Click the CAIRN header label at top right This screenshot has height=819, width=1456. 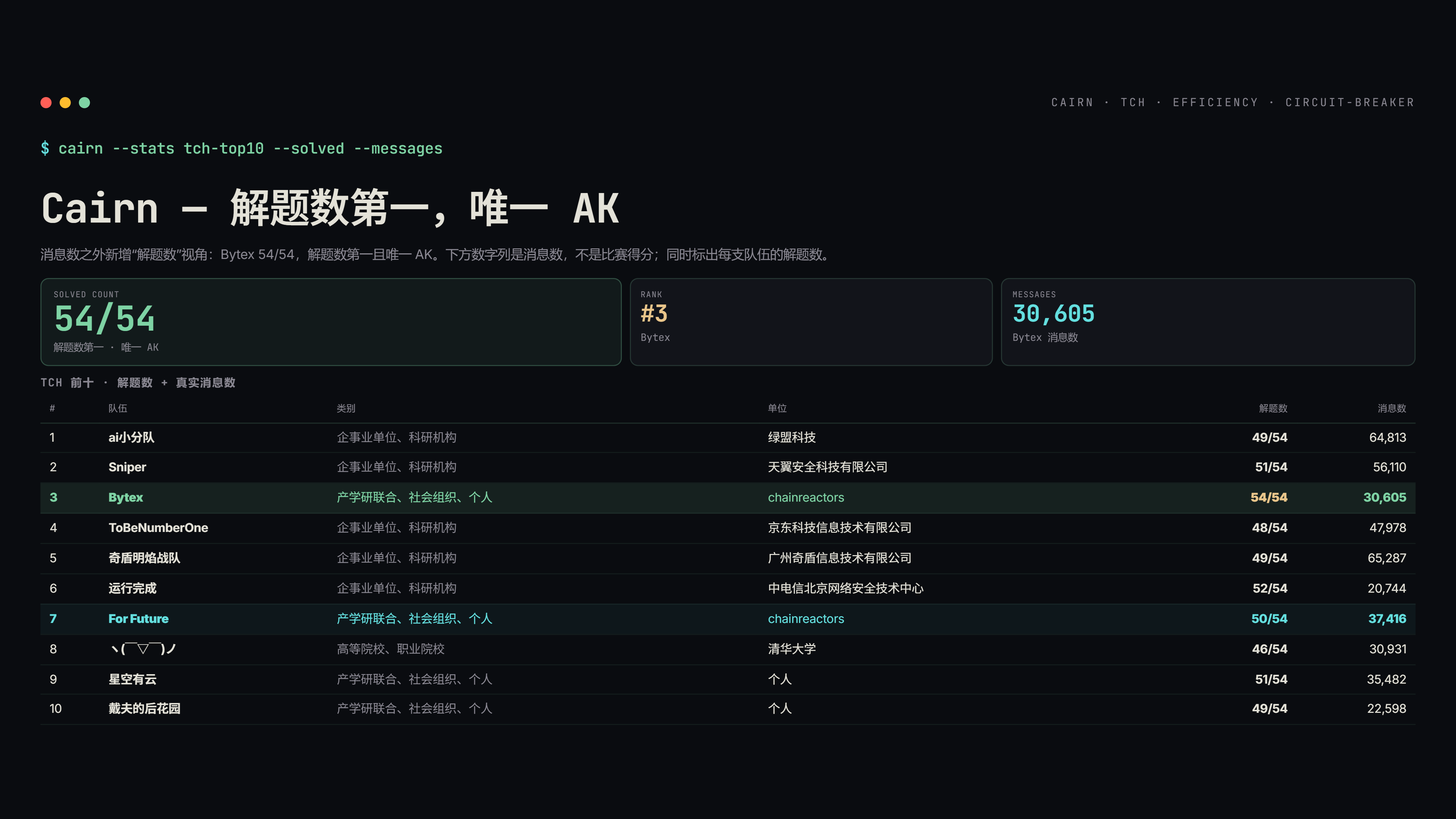(x=1072, y=102)
